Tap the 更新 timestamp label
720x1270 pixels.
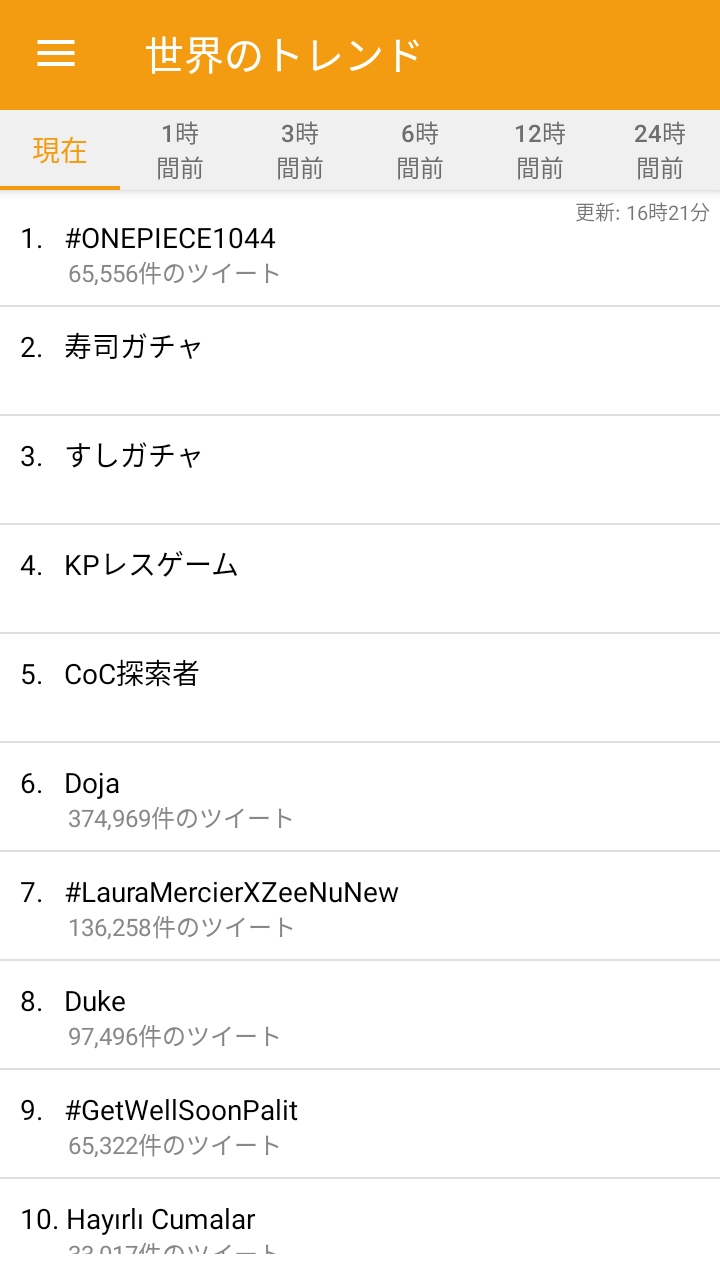coord(641,213)
